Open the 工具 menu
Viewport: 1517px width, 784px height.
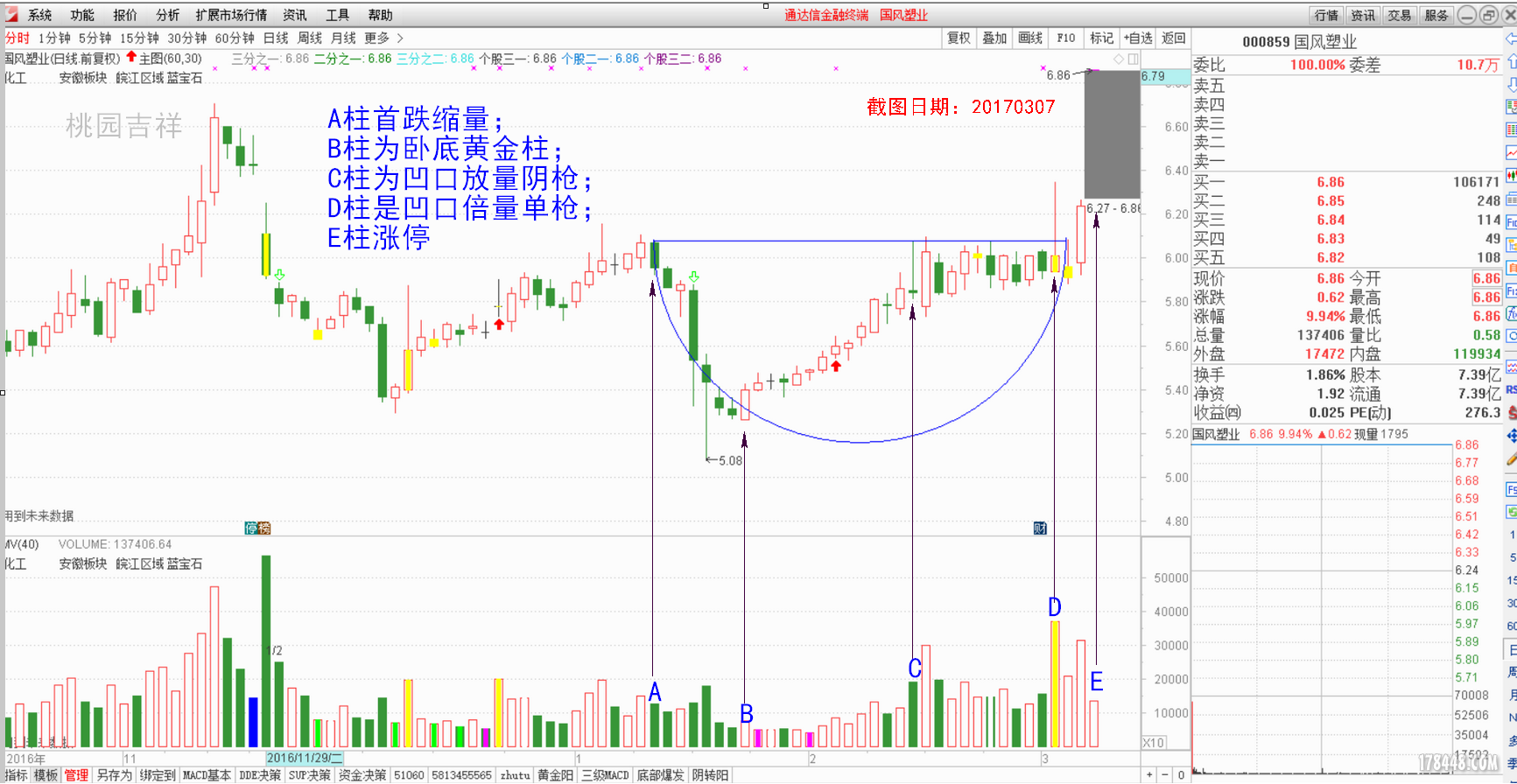pos(338,15)
